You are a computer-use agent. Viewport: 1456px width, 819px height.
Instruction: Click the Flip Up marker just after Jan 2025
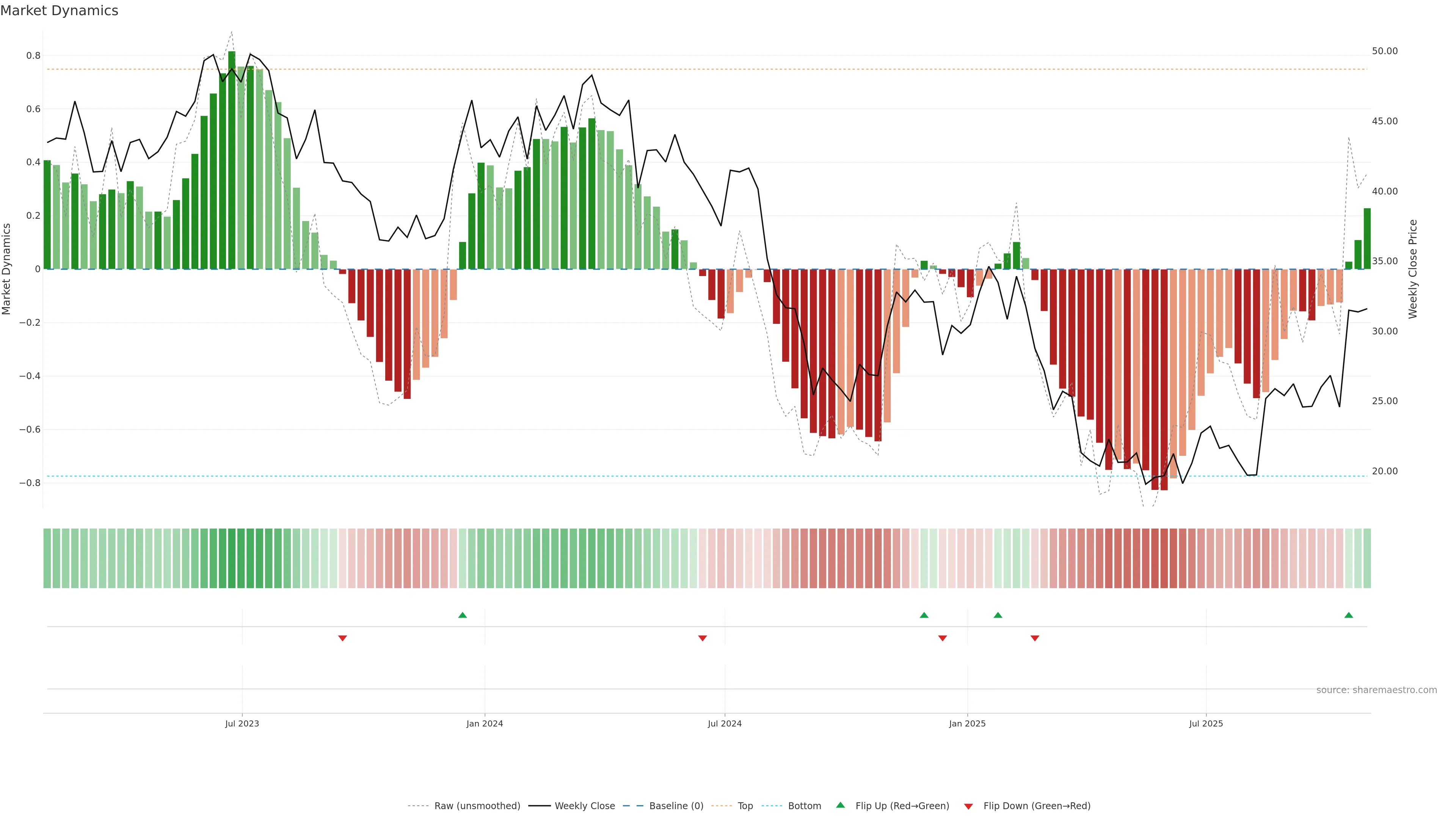[998, 615]
